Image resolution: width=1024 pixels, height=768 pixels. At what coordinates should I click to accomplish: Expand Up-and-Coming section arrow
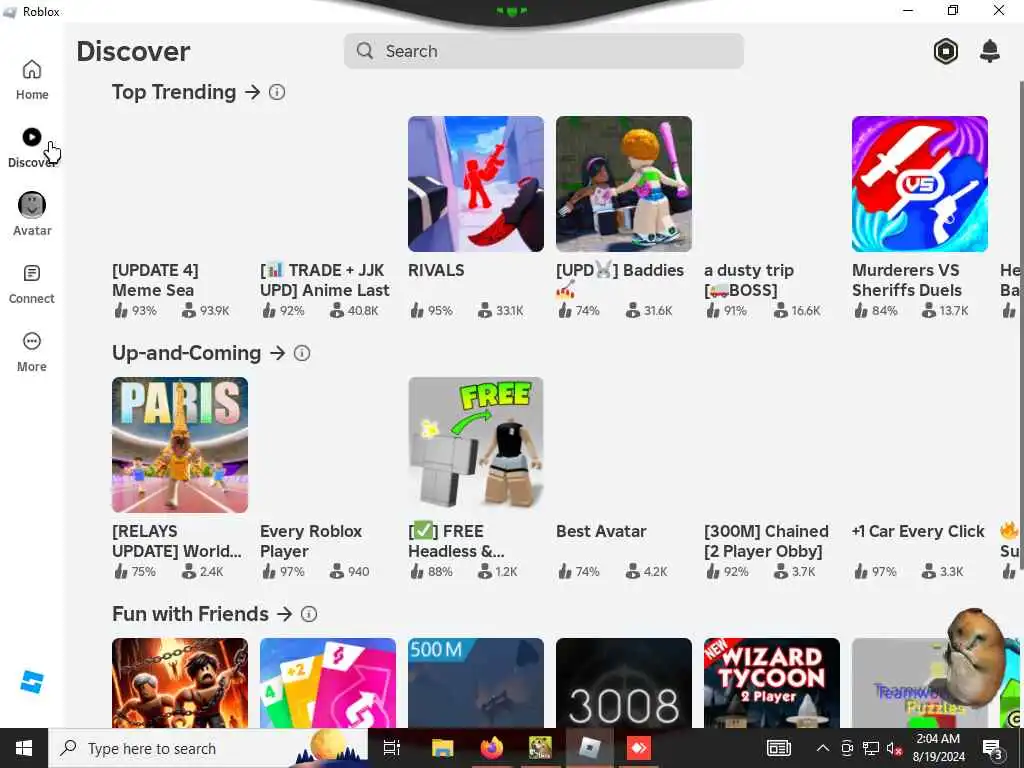pos(278,353)
